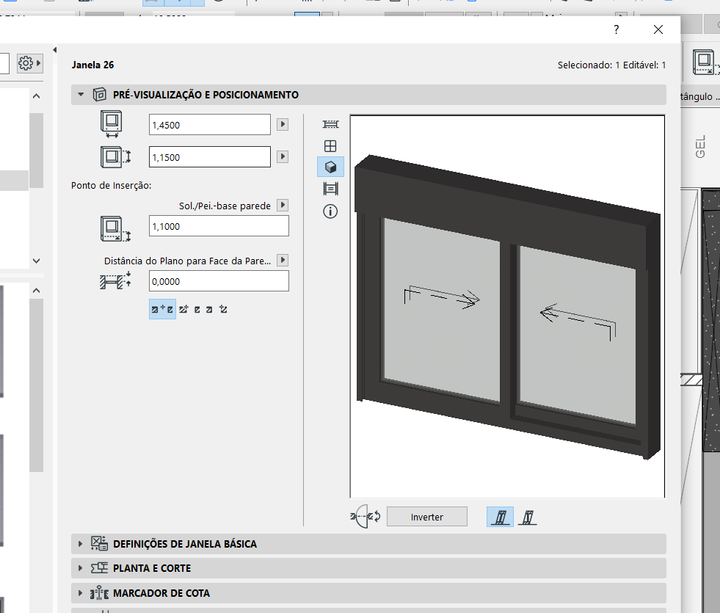Open the vertical GEL tab in background window
This screenshot has height=613, width=720.
701,146
